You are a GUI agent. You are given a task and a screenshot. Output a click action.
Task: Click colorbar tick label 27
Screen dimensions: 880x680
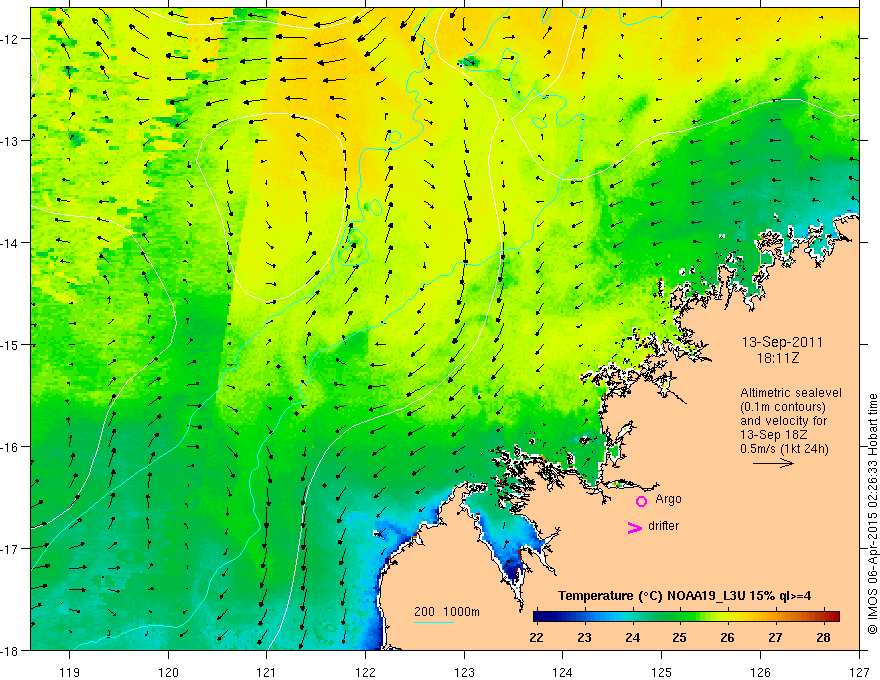(x=775, y=638)
